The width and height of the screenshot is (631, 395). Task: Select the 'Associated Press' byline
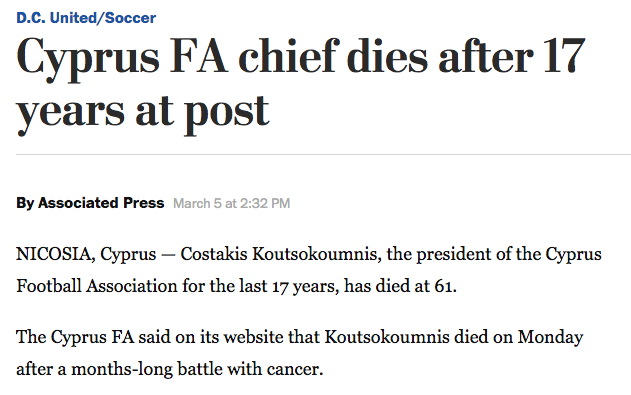tap(101, 203)
